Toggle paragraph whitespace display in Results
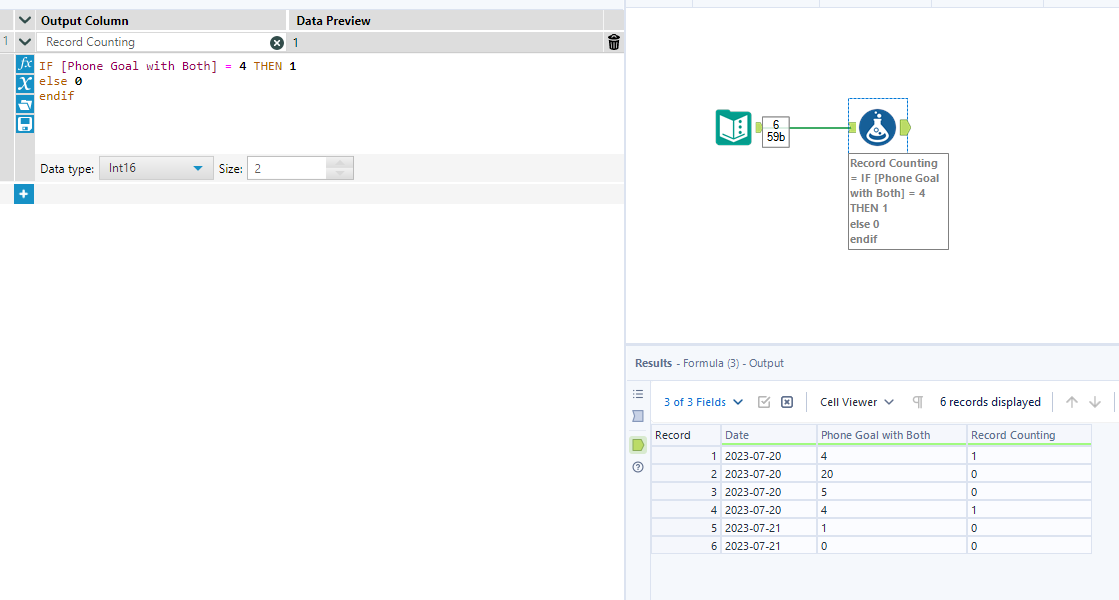 pyautogui.click(x=917, y=401)
